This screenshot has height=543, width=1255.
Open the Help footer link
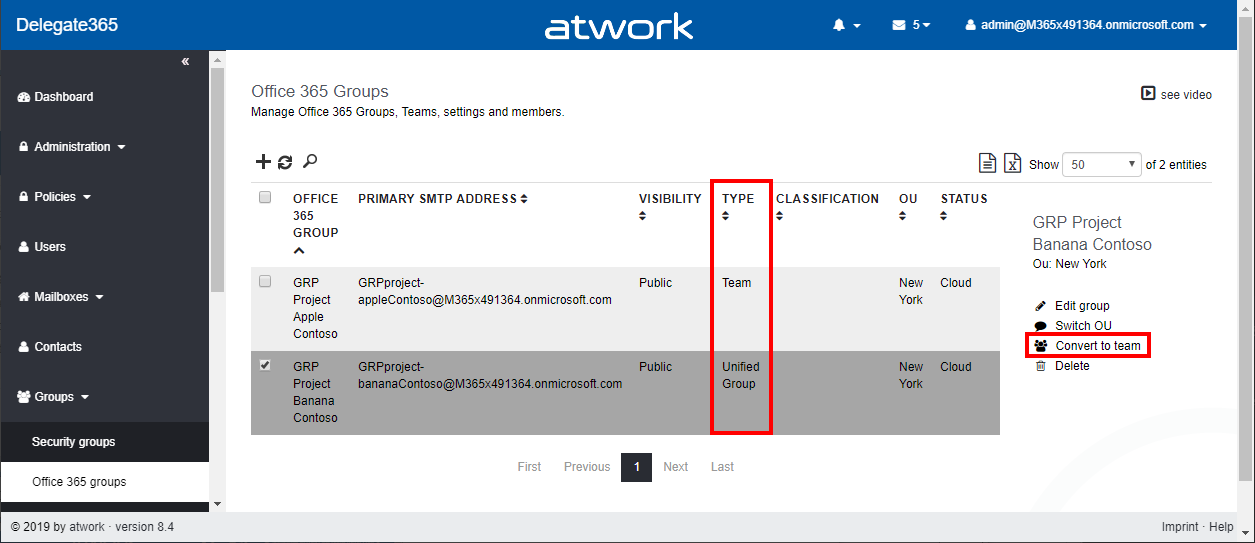[x=1221, y=527]
